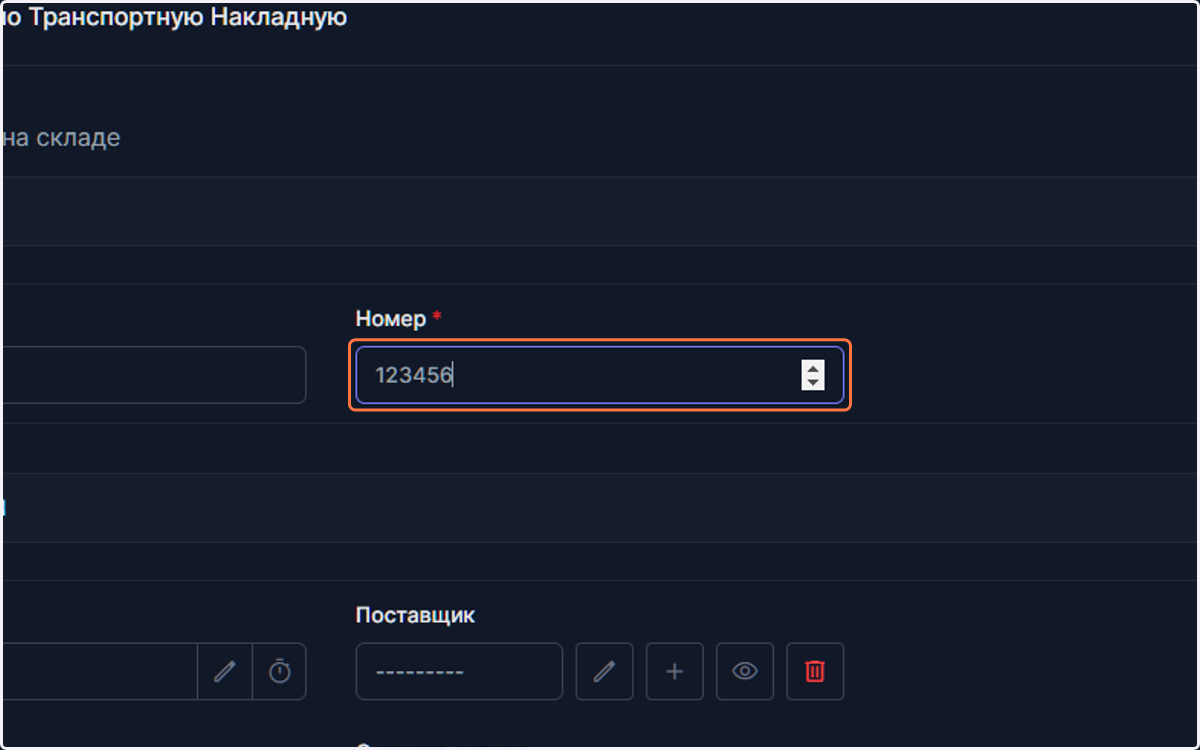1200x750 pixels.
Task: Click the Поставщик label
Action: tap(415, 615)
